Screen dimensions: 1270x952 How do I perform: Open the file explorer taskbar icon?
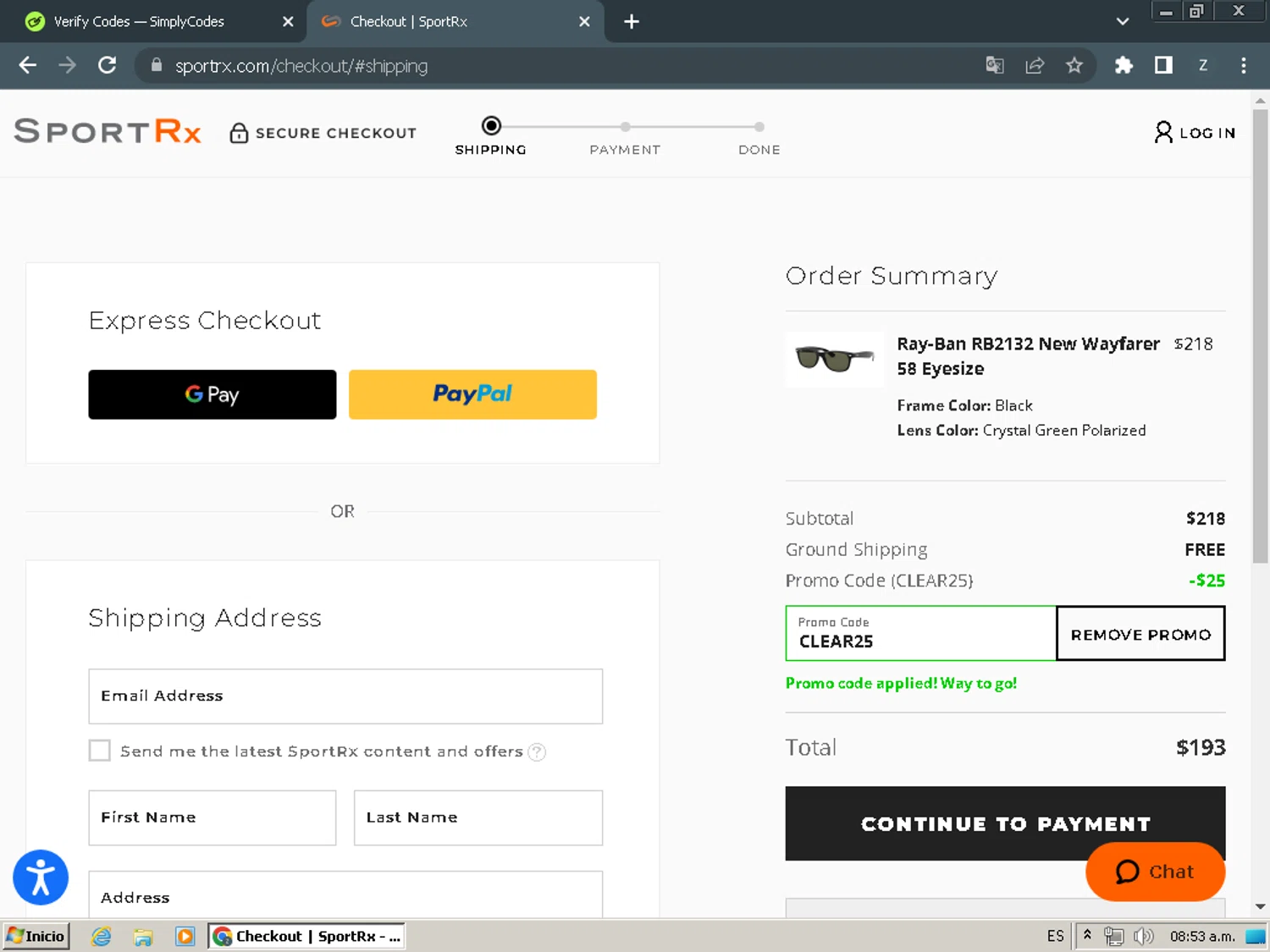(143, 936)
